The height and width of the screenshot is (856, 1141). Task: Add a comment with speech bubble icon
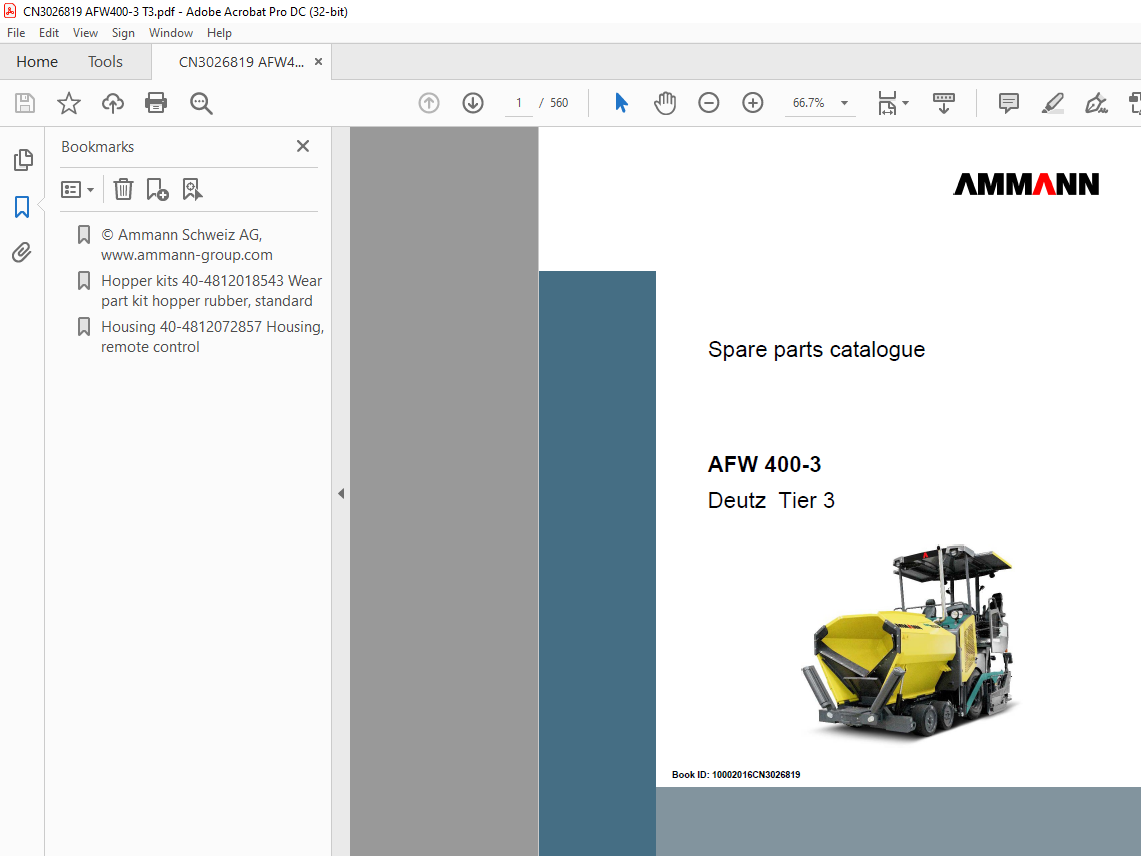1009,103
